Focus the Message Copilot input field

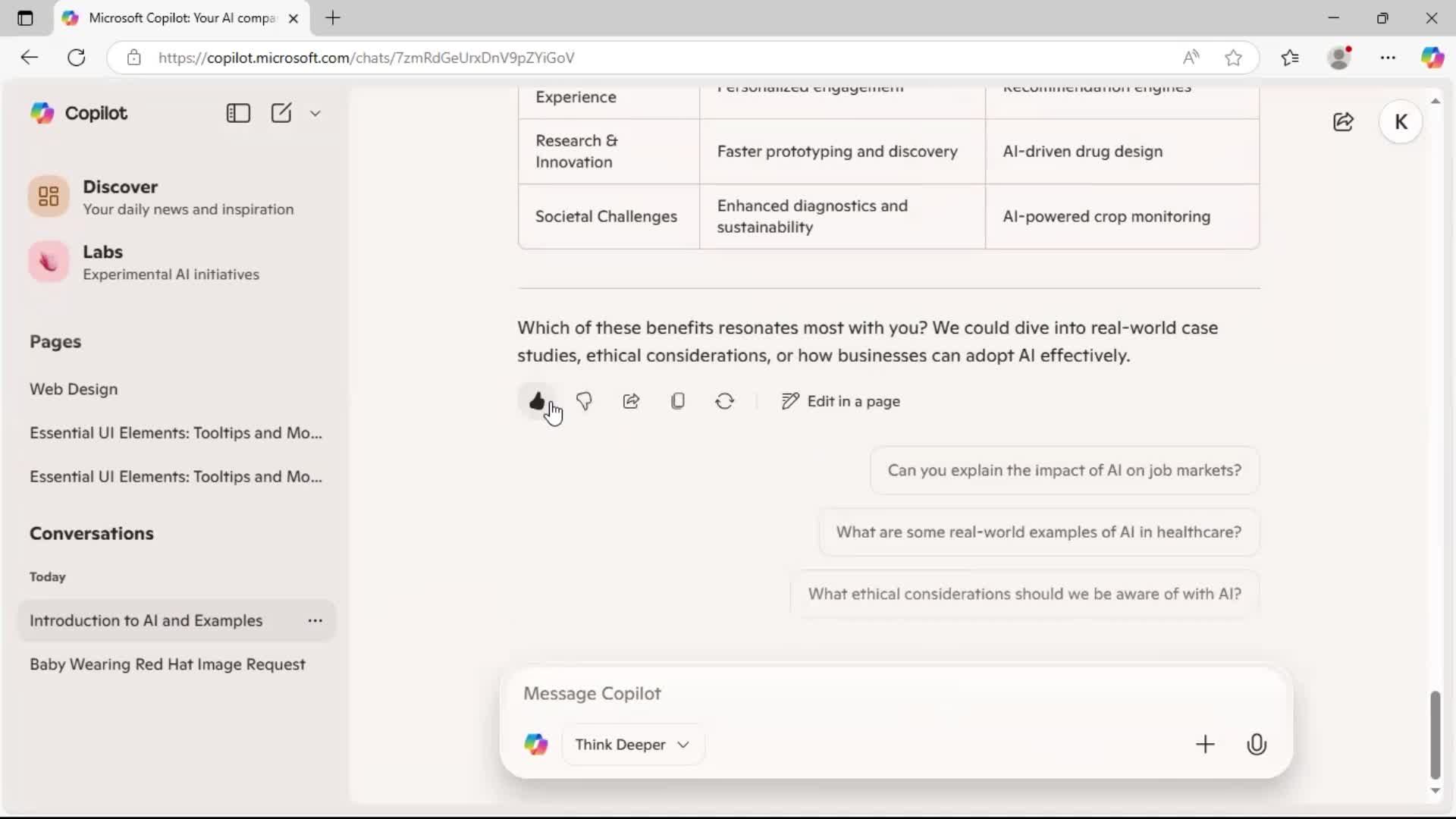(x=895, y=693)
